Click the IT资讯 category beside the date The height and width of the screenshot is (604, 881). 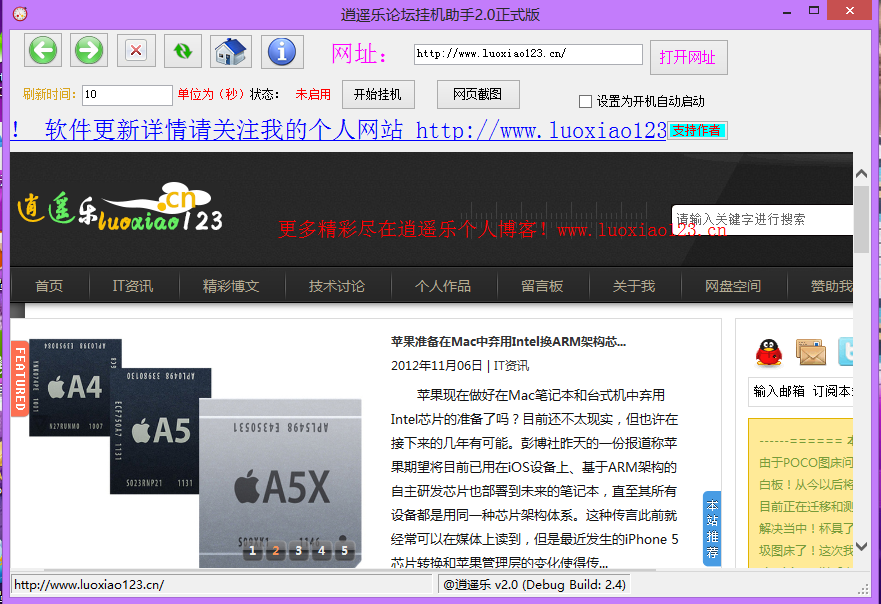(x=511, y=366)
